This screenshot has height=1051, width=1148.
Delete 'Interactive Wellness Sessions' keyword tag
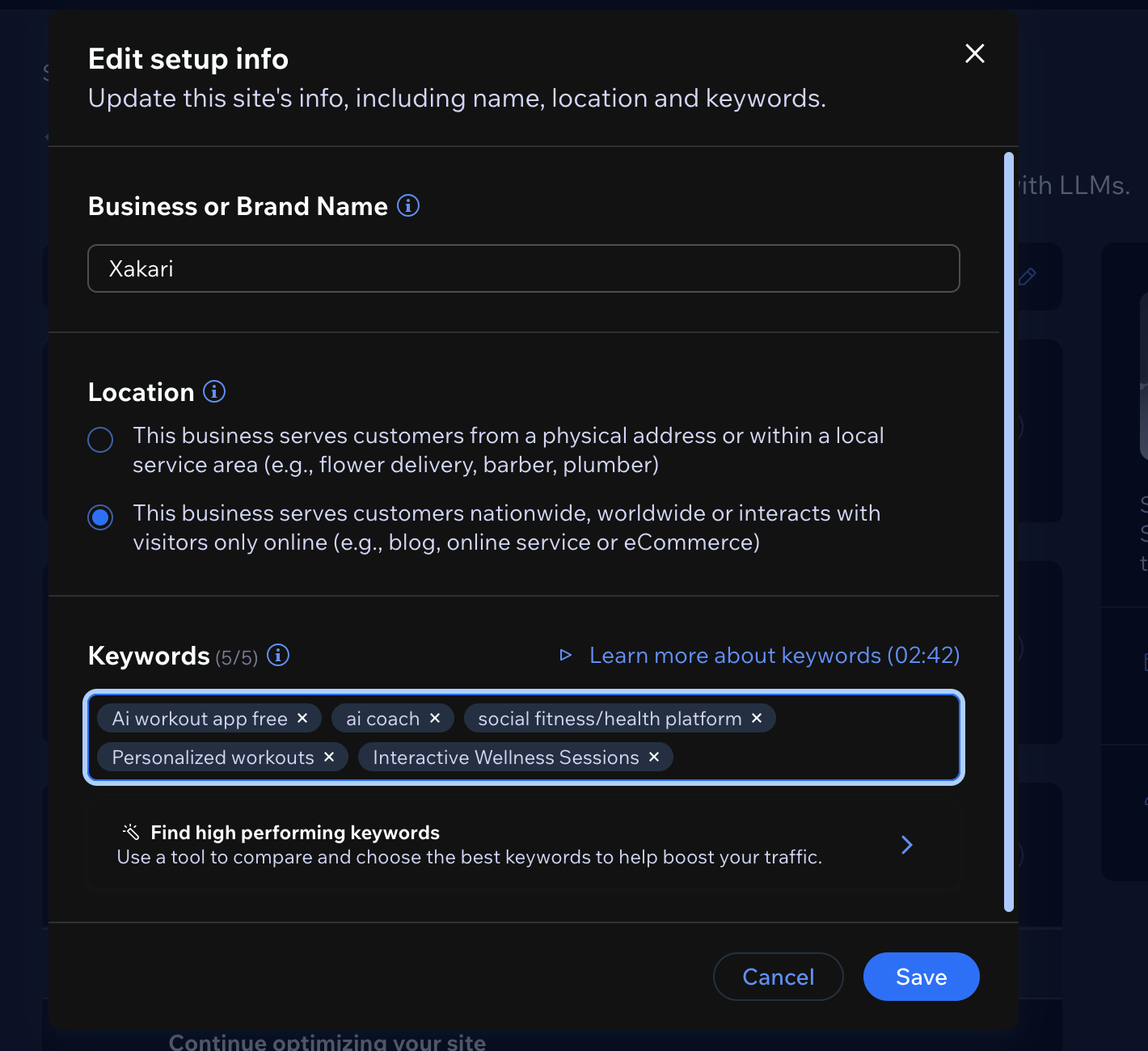pos(654,757)
